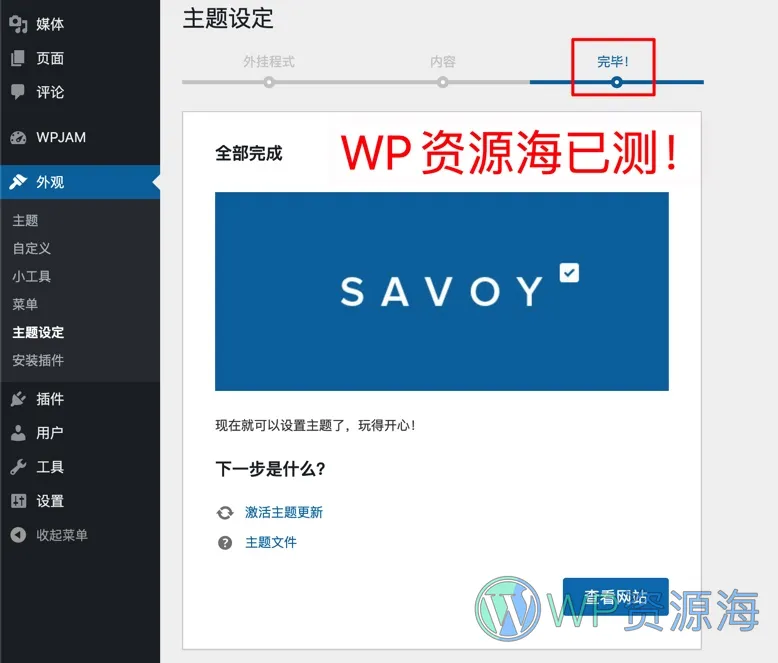Open the 媒体 menu item
The height and width of the screenshot is (663, 778).
(80, 24)
